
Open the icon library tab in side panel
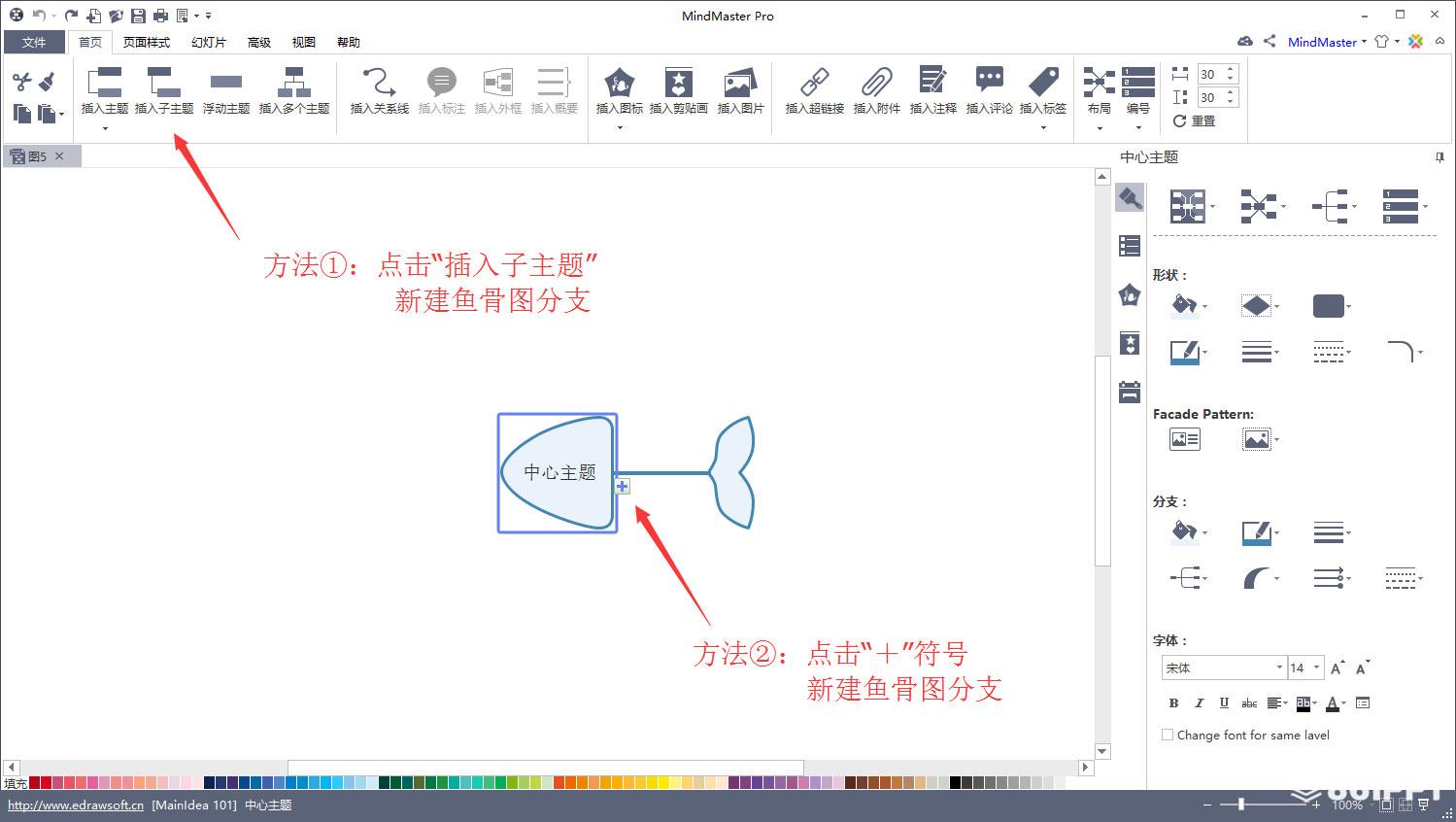1129,294
